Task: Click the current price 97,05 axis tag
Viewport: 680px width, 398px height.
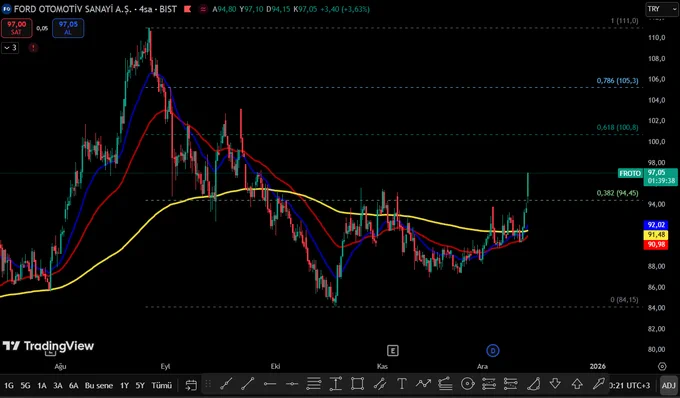Action: tap(660, 176)
